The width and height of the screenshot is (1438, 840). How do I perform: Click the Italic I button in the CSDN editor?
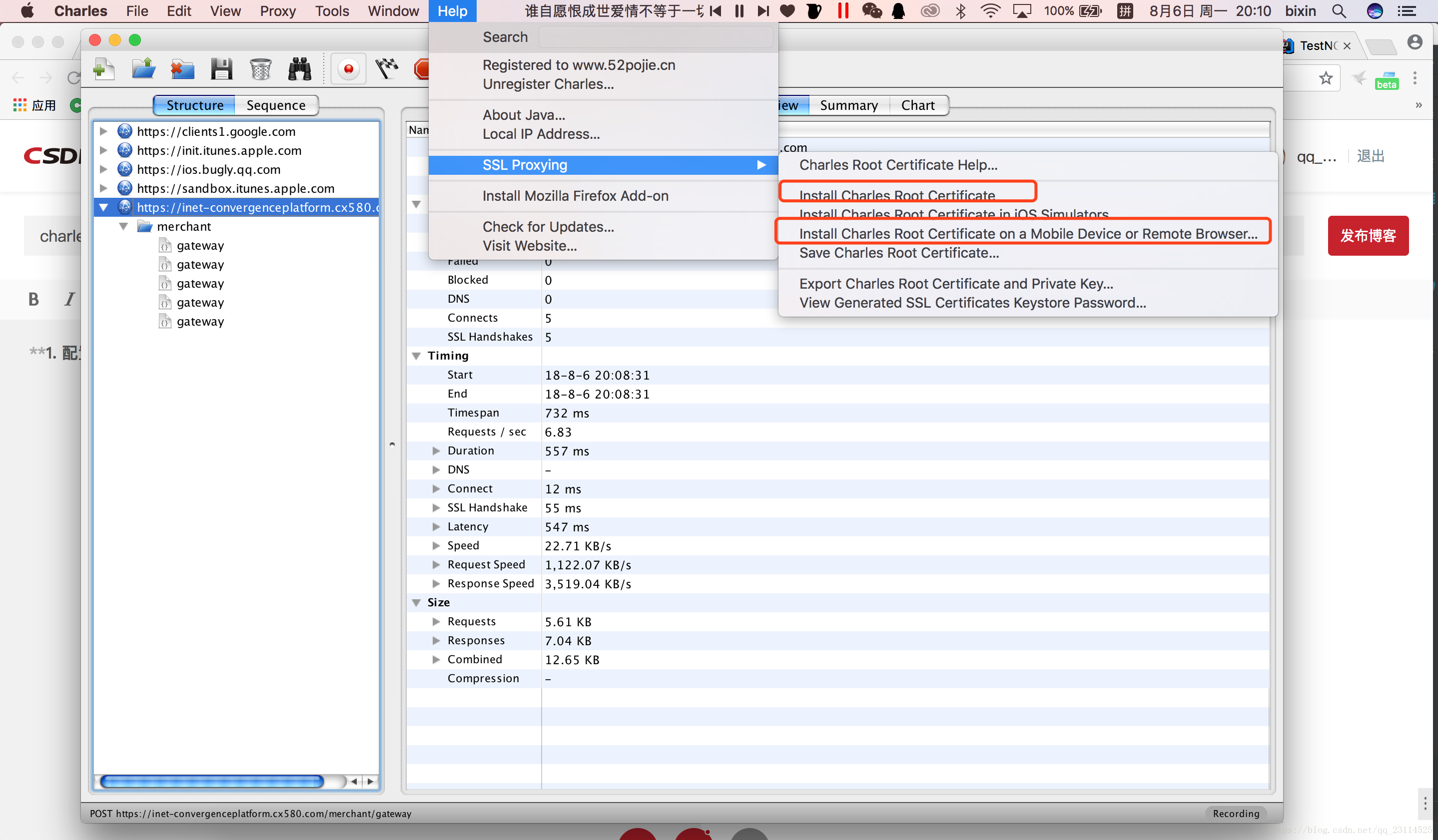[69, 299]
